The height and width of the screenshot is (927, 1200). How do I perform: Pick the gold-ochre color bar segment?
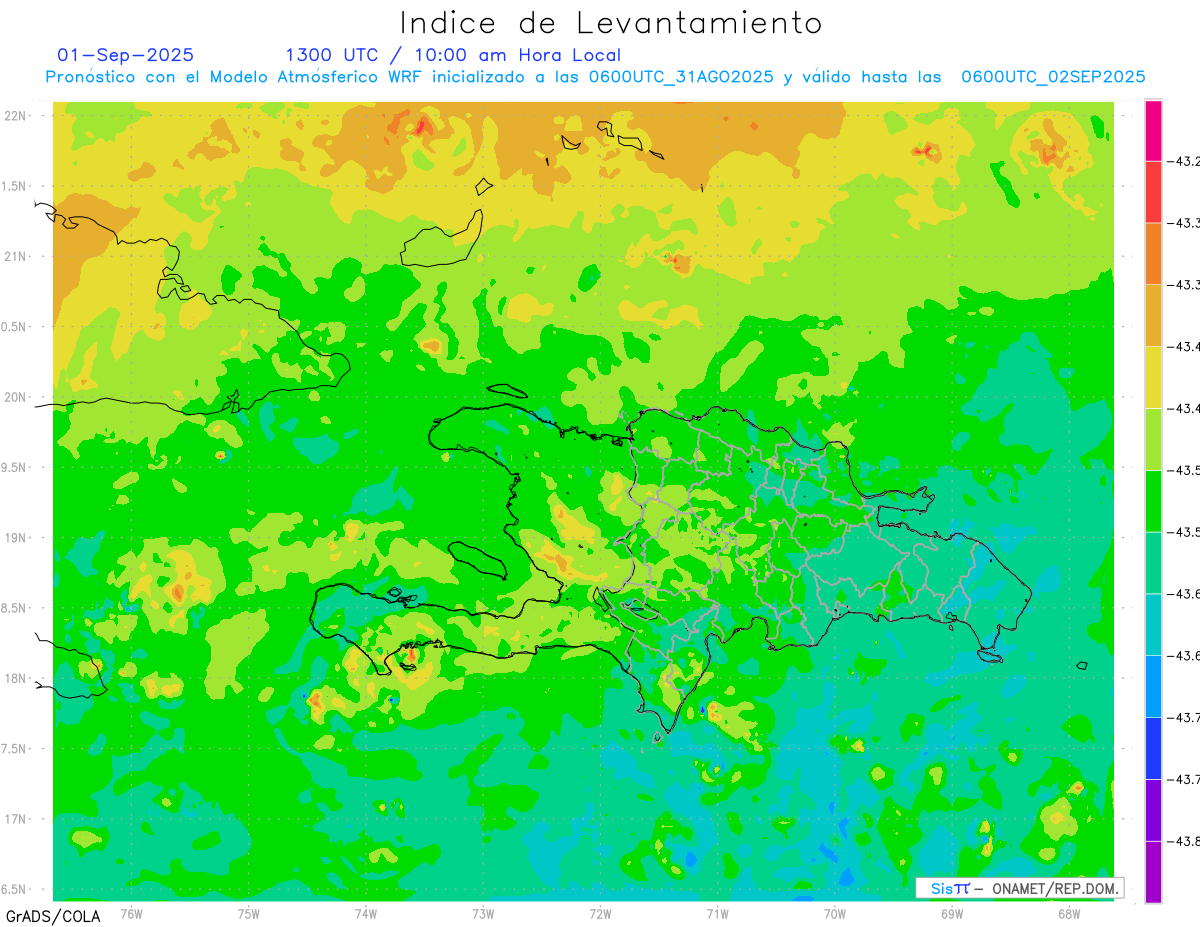[1153, 316]
